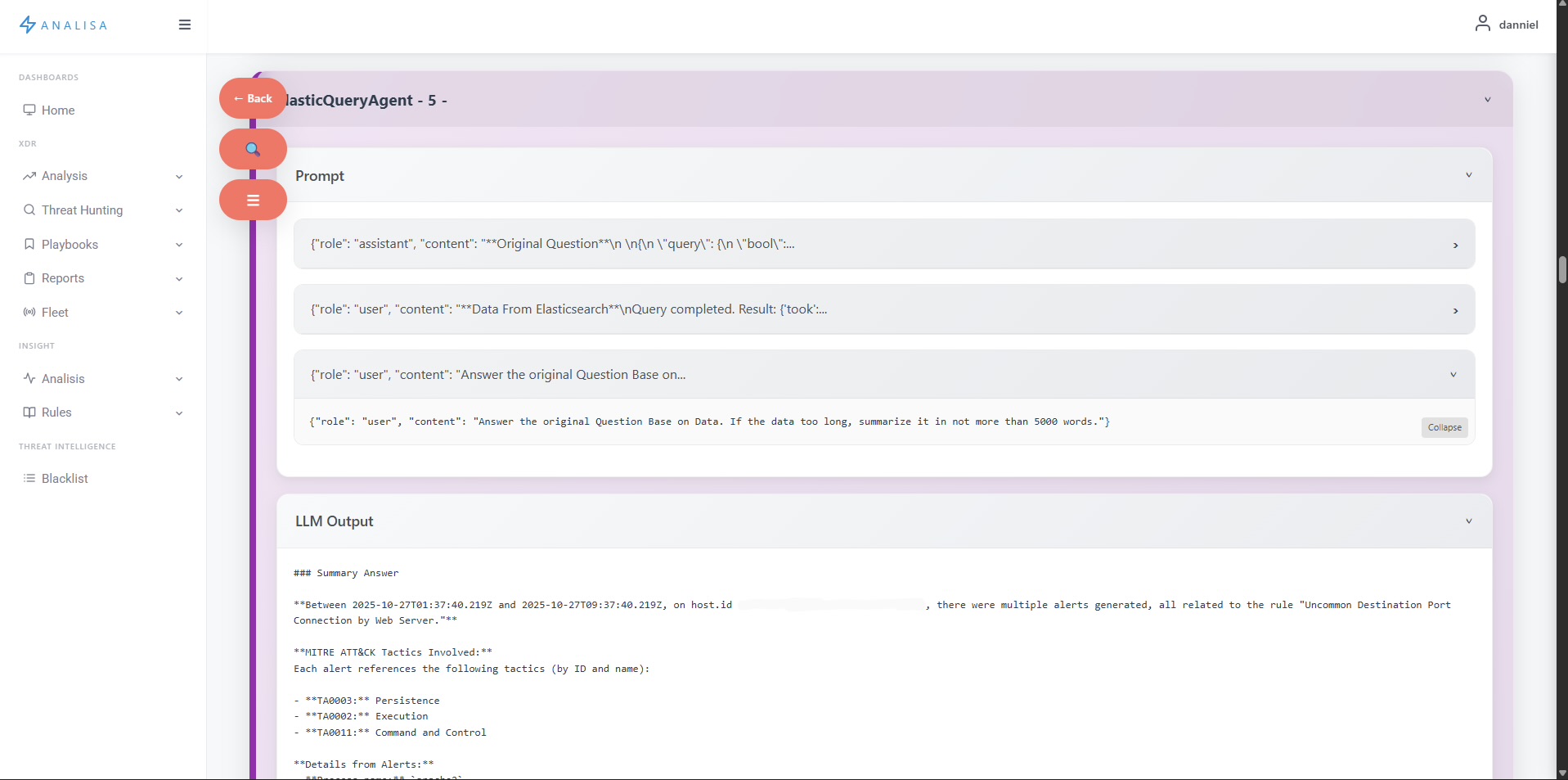
Task: Click the Playbooks bookmark icon
Action: click(29, 244)
